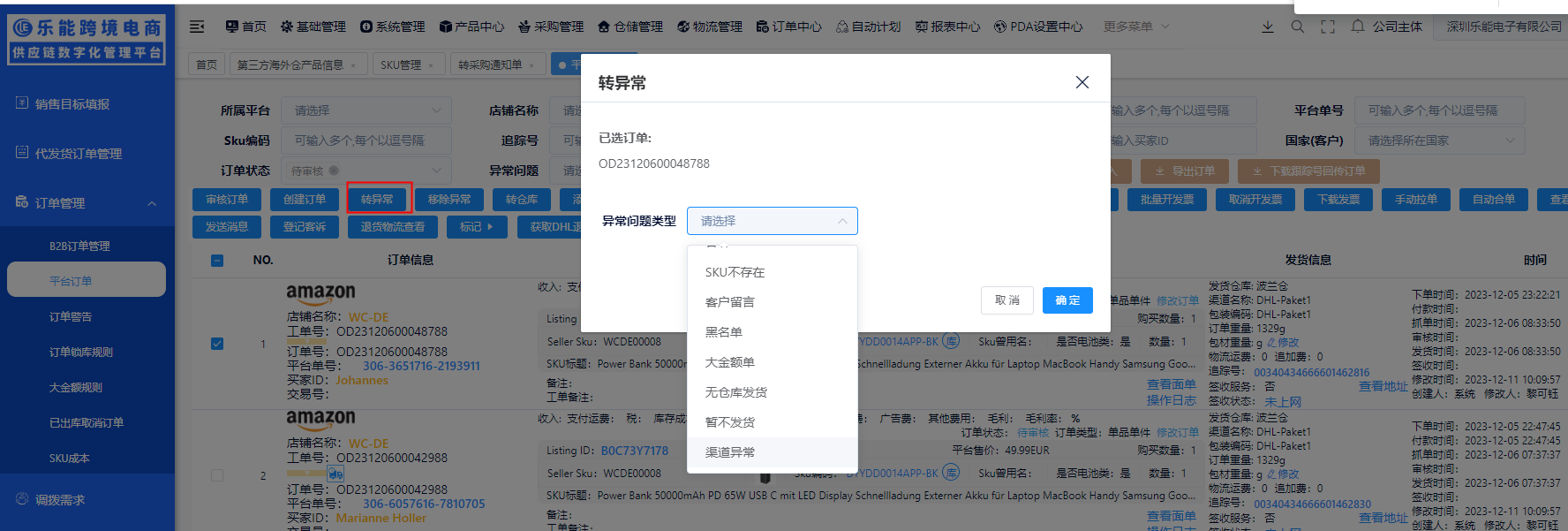Click the pencil 修改 icon for 包材重量 in first row
The width and height of the screenshot is (1568, 531).
pos(1271,343)
